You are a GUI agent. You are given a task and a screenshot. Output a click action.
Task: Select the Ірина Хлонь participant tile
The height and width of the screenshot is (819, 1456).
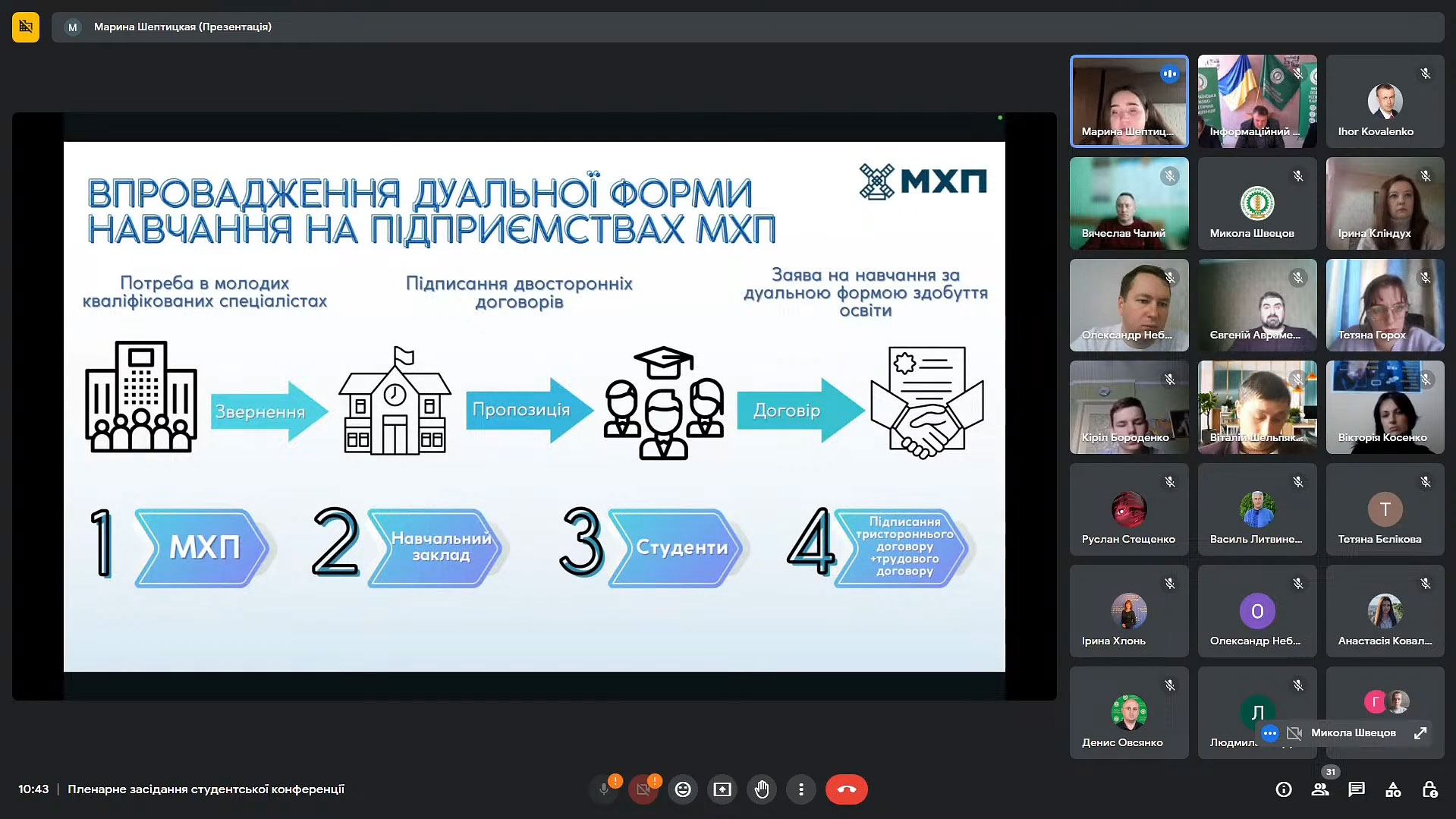tap(1129, 611)
